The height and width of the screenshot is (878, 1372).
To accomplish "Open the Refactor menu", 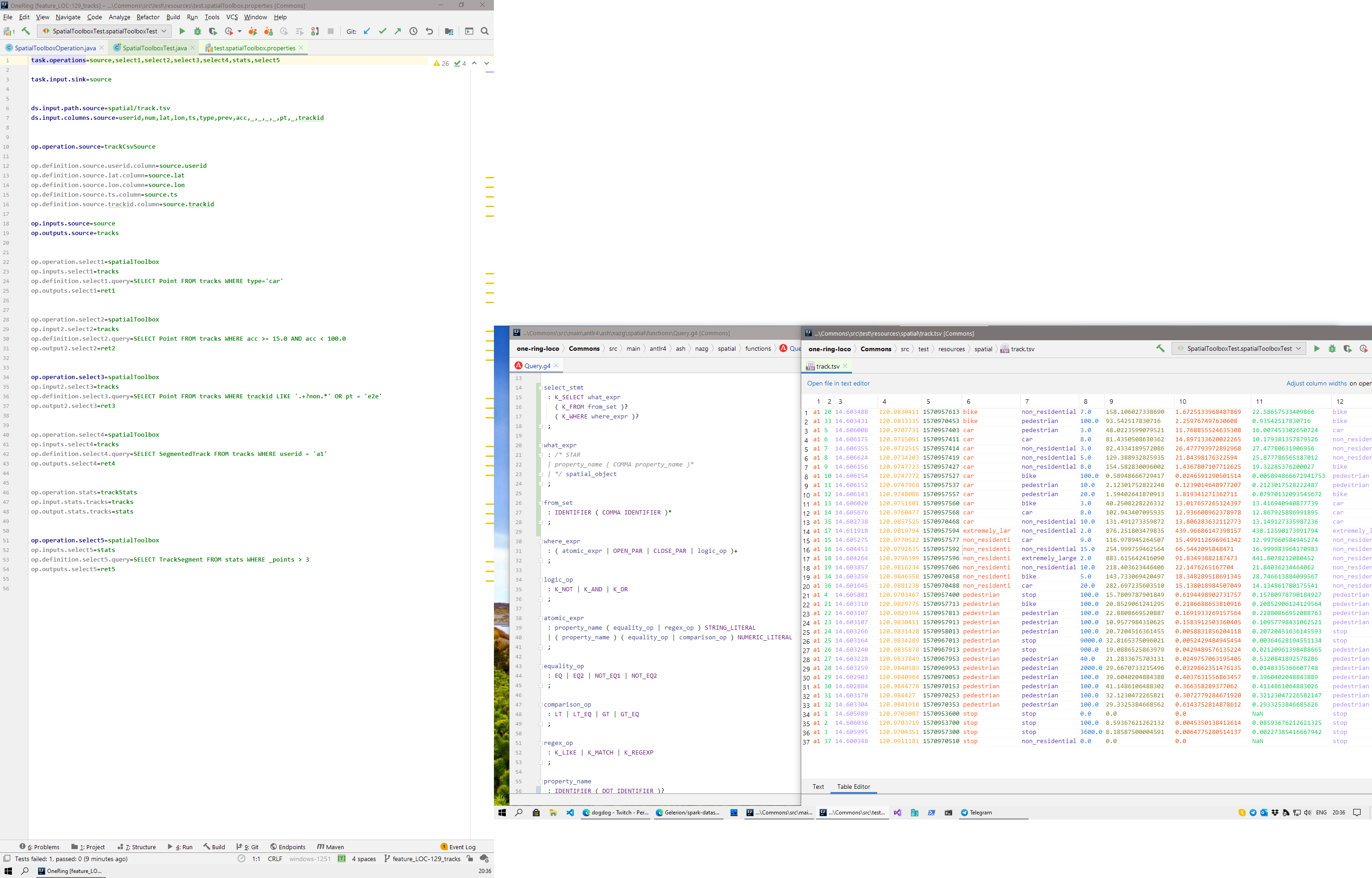I will (x=148, y=17).
